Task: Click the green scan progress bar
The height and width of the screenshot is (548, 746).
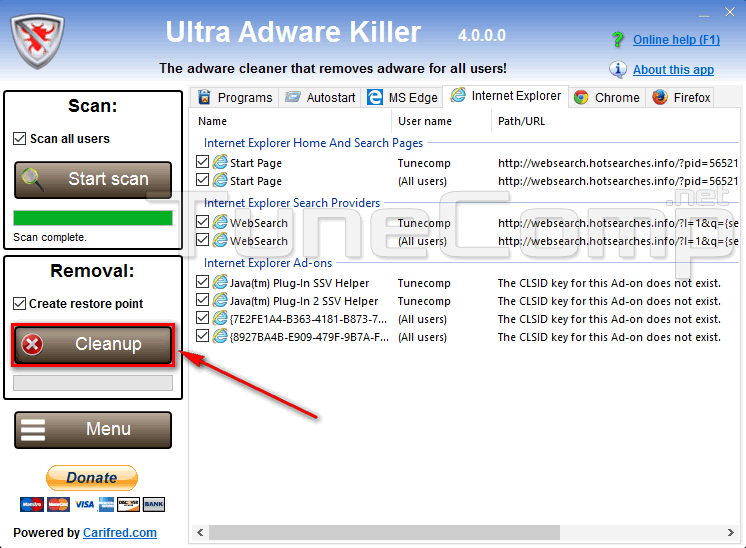Action: coord(93,218)
